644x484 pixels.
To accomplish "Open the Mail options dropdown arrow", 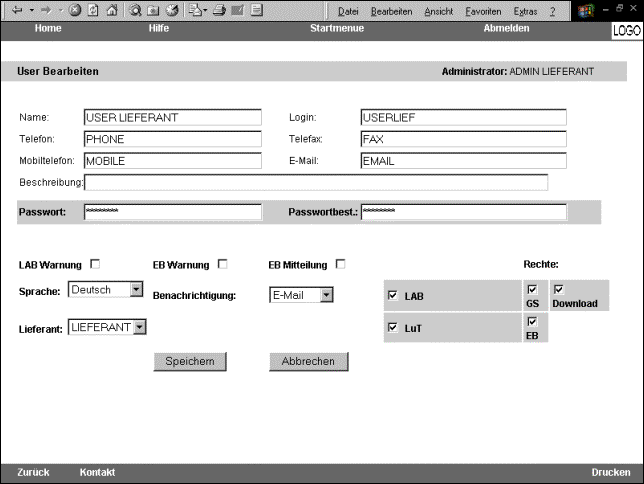I will point(205,10).
